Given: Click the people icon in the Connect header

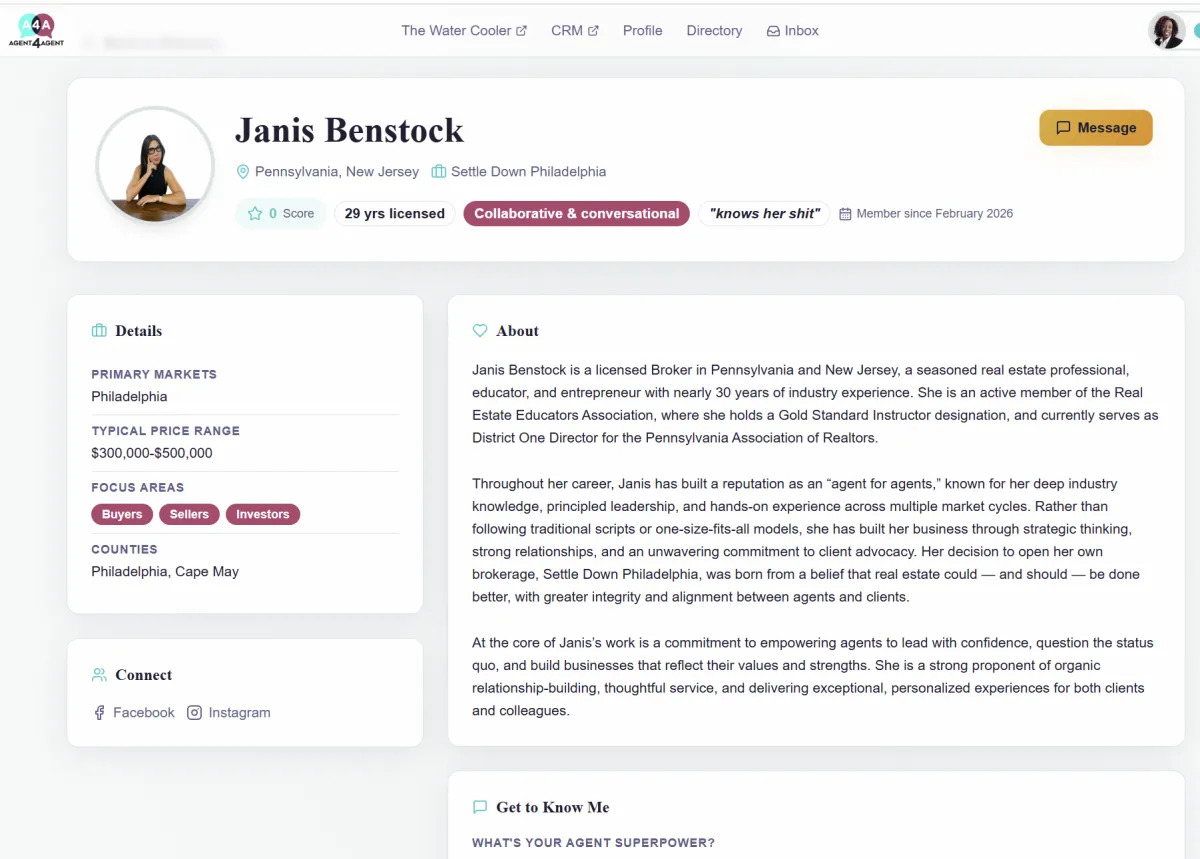Looking at the screenshot, I should (99, 674).
